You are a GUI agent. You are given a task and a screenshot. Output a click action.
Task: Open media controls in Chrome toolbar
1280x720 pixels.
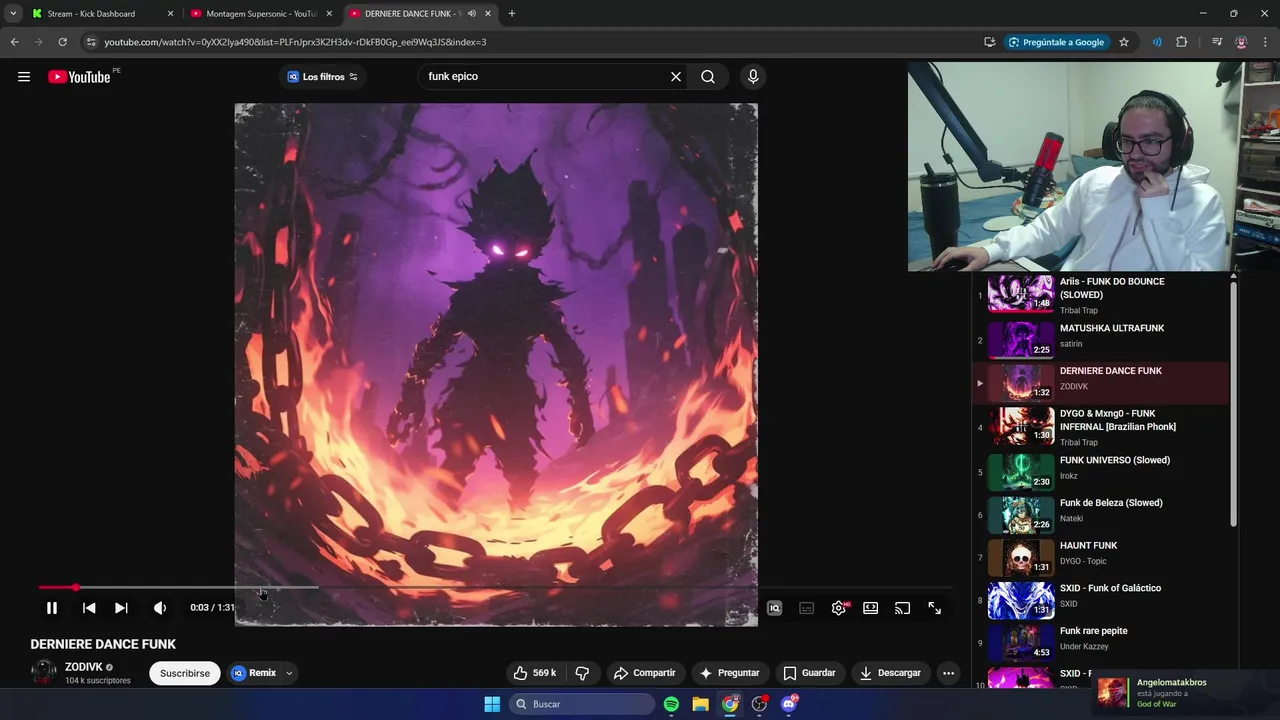tap(1217, 42)
